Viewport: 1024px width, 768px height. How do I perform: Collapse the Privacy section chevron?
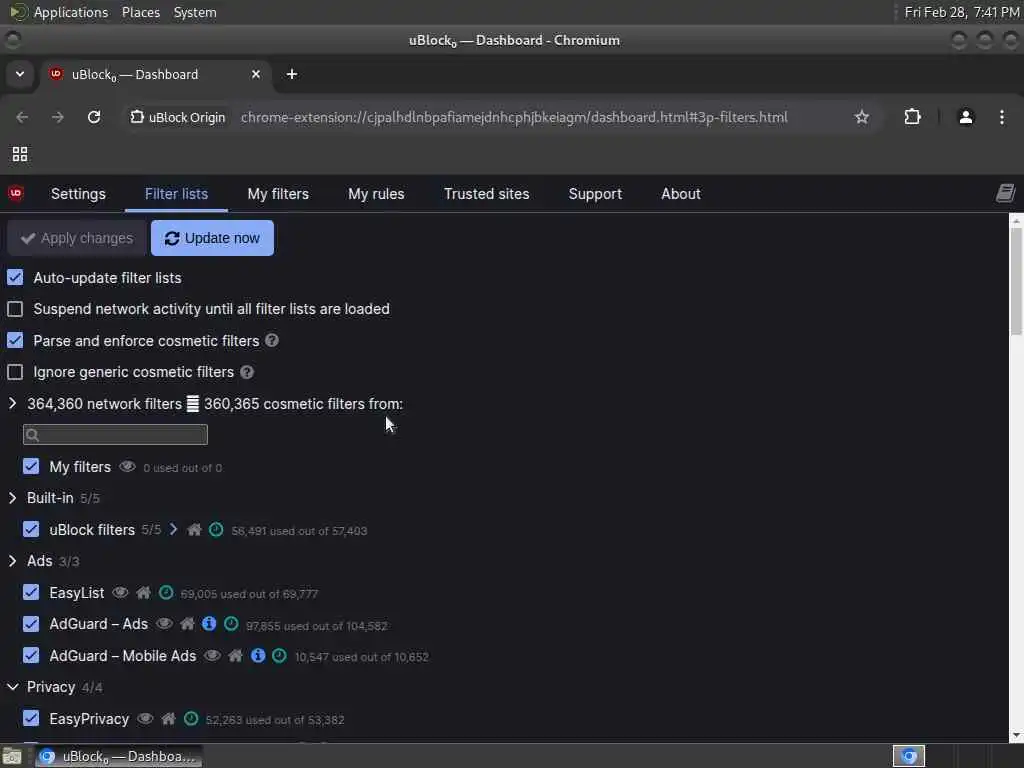coord(12,687)
